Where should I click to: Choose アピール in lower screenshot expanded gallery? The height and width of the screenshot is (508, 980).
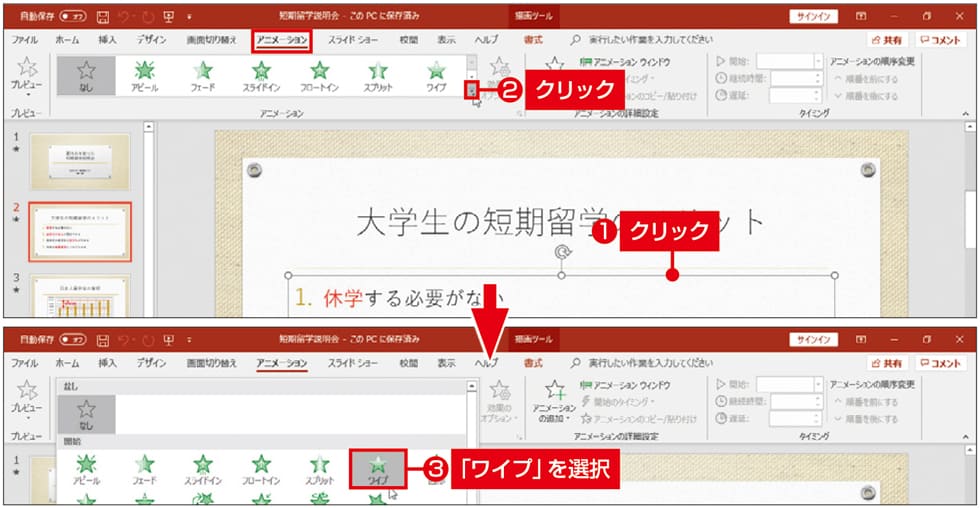coord(86,469)
